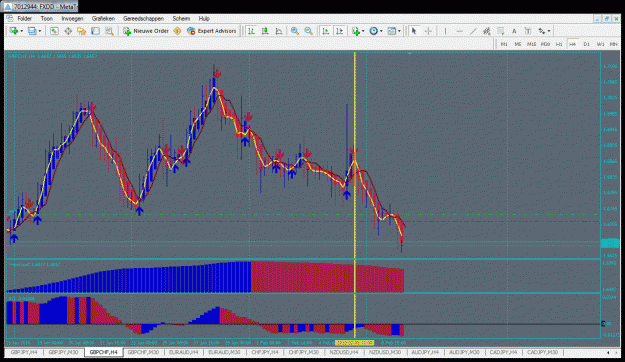Select the H4 timeframe button

coord(573,44)
